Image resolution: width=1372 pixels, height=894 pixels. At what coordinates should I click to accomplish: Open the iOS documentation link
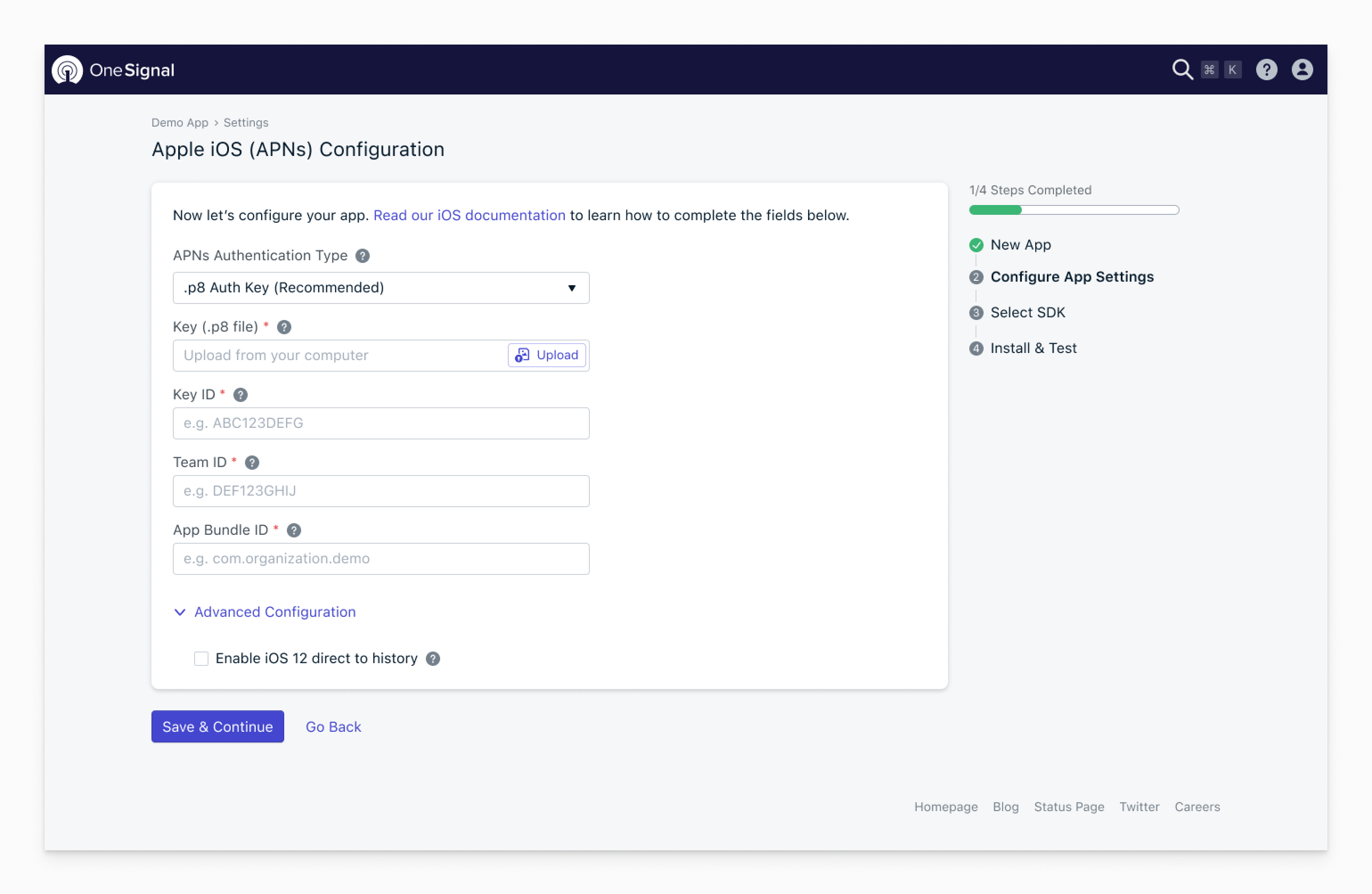pos(469,215)
